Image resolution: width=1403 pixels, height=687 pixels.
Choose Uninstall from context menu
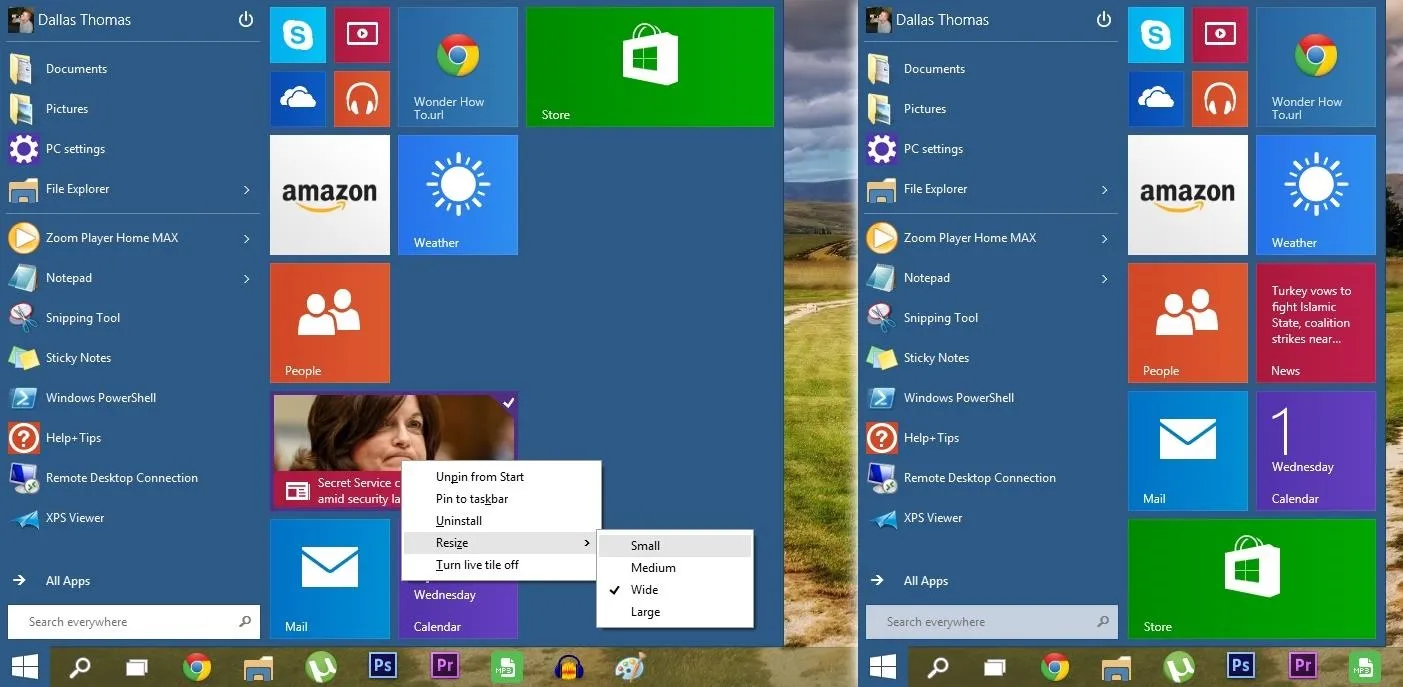501,521
